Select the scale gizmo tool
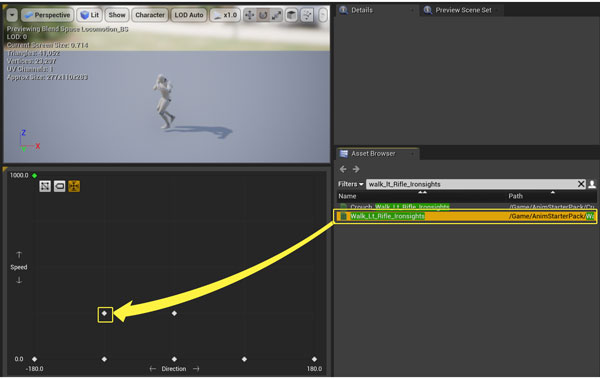The image size is (600, 379). 276,15
